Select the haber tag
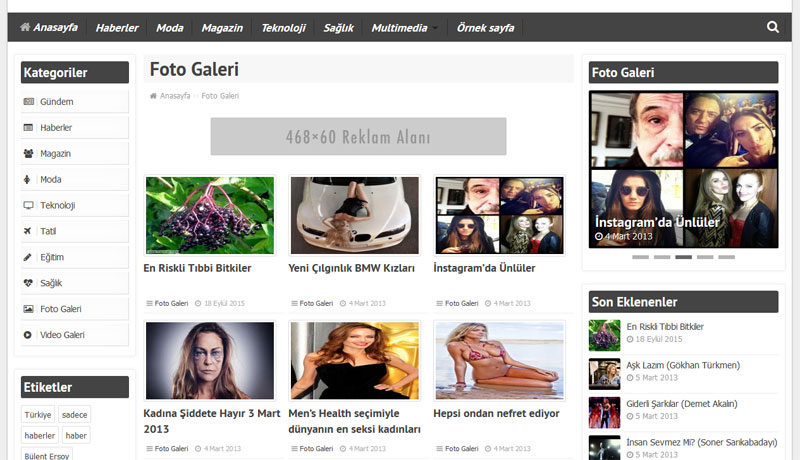Viewport: 800px width, 460px height. 76,436
